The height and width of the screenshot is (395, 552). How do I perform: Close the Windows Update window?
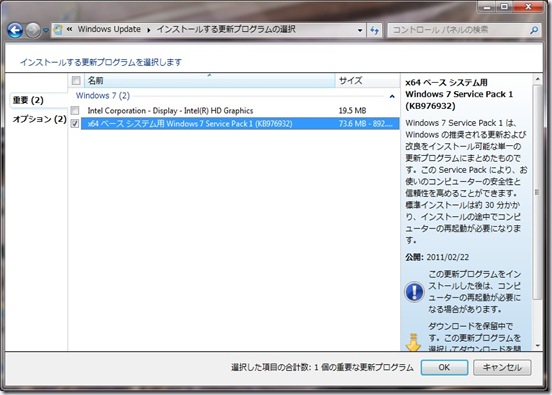click(528, 7)
